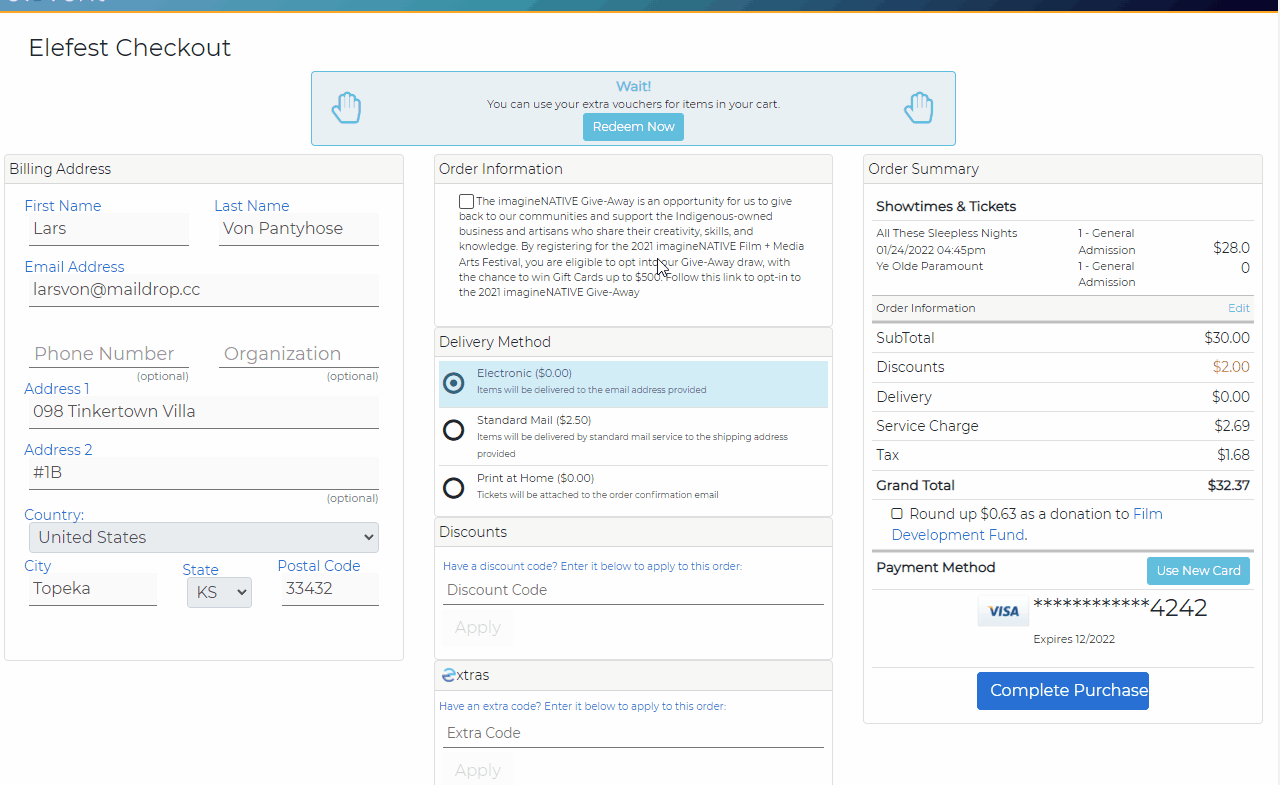Click the Discounts $2.00 amount

[1231, 367]
